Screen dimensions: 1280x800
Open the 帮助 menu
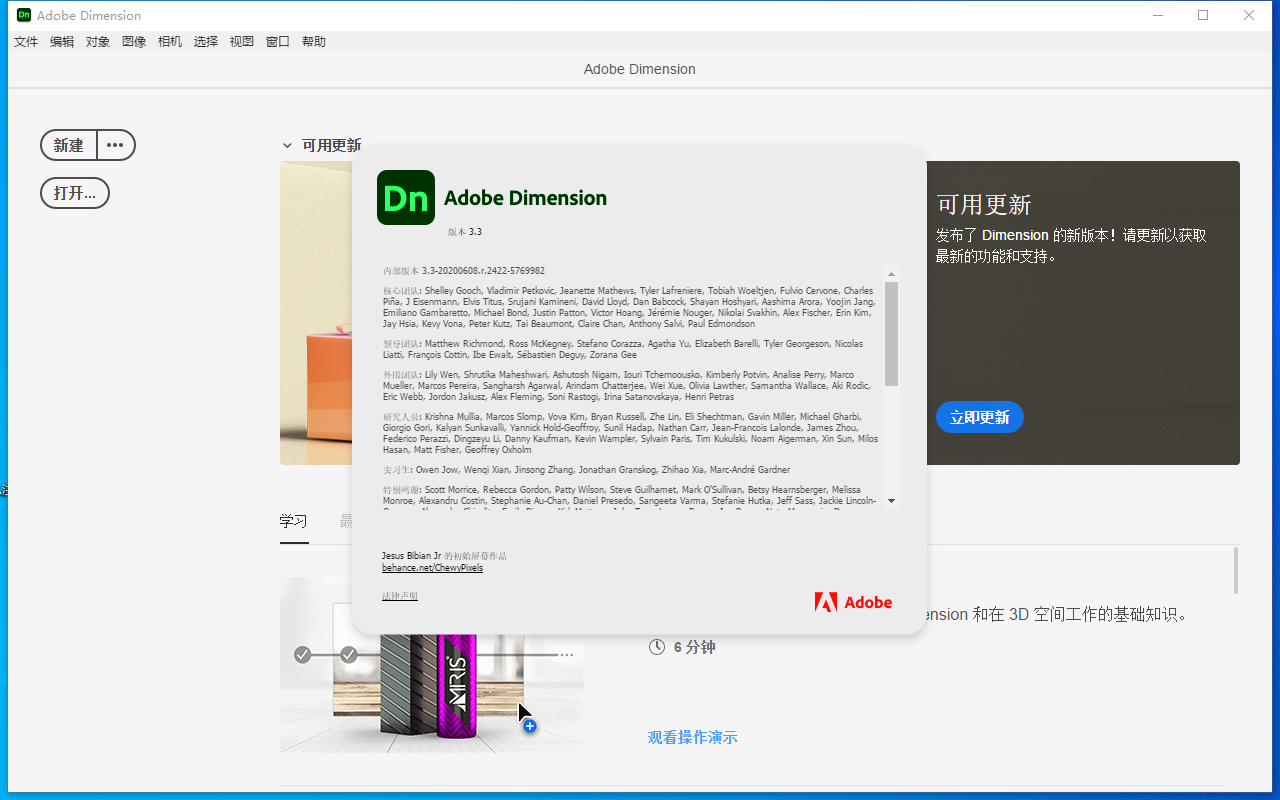click(x=313, y=41)
